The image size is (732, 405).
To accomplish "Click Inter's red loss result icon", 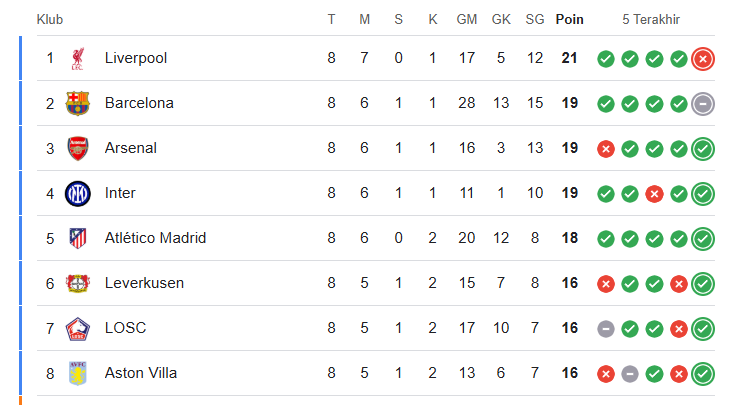I will pyautogui.click(x=654, y=194).
